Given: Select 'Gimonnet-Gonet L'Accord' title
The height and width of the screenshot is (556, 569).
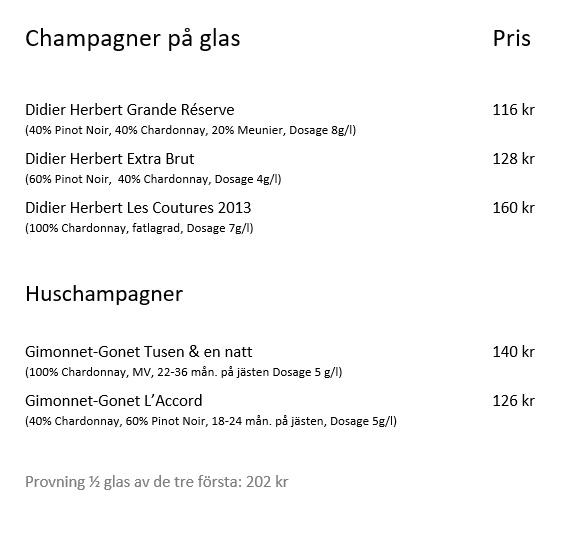Looking at the screenshot, I should [x=114, y=401].
